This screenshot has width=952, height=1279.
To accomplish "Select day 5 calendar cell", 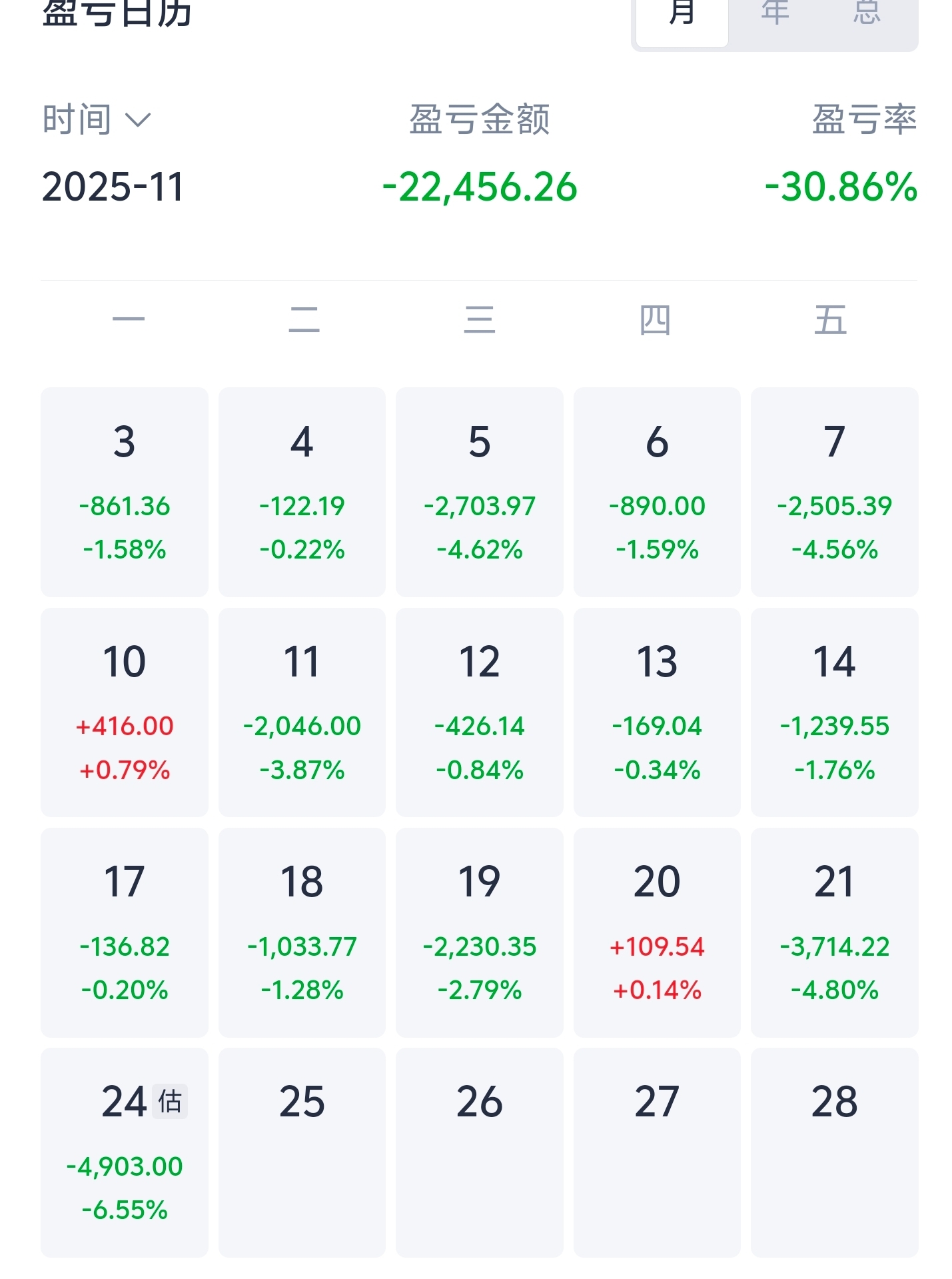I will (x=480, y=492).
